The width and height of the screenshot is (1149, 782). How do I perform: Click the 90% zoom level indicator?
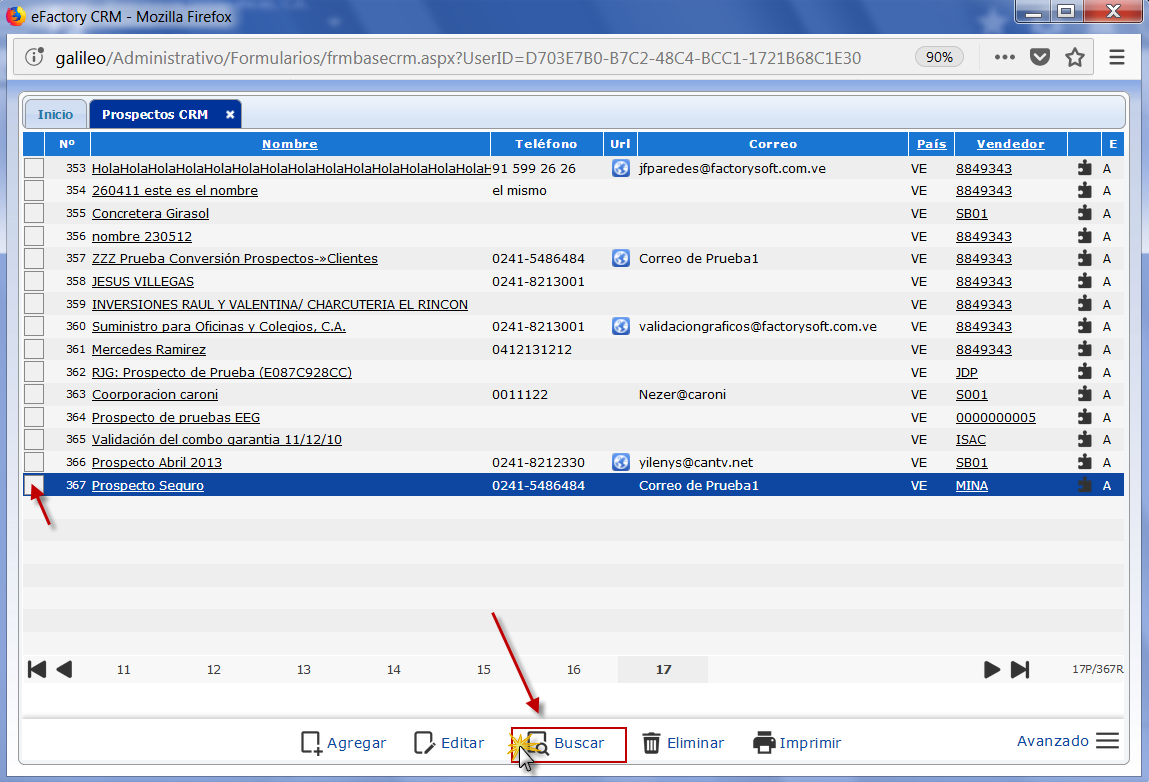939,57
